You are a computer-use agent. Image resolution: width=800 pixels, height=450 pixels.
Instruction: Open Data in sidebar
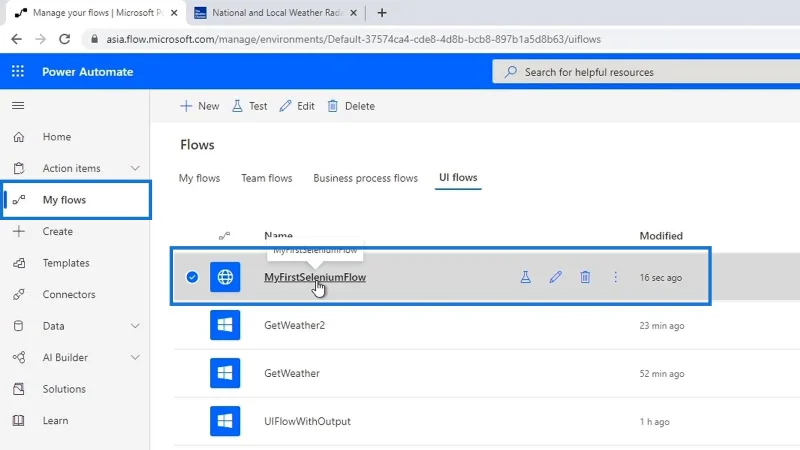[x=54, y=326]
